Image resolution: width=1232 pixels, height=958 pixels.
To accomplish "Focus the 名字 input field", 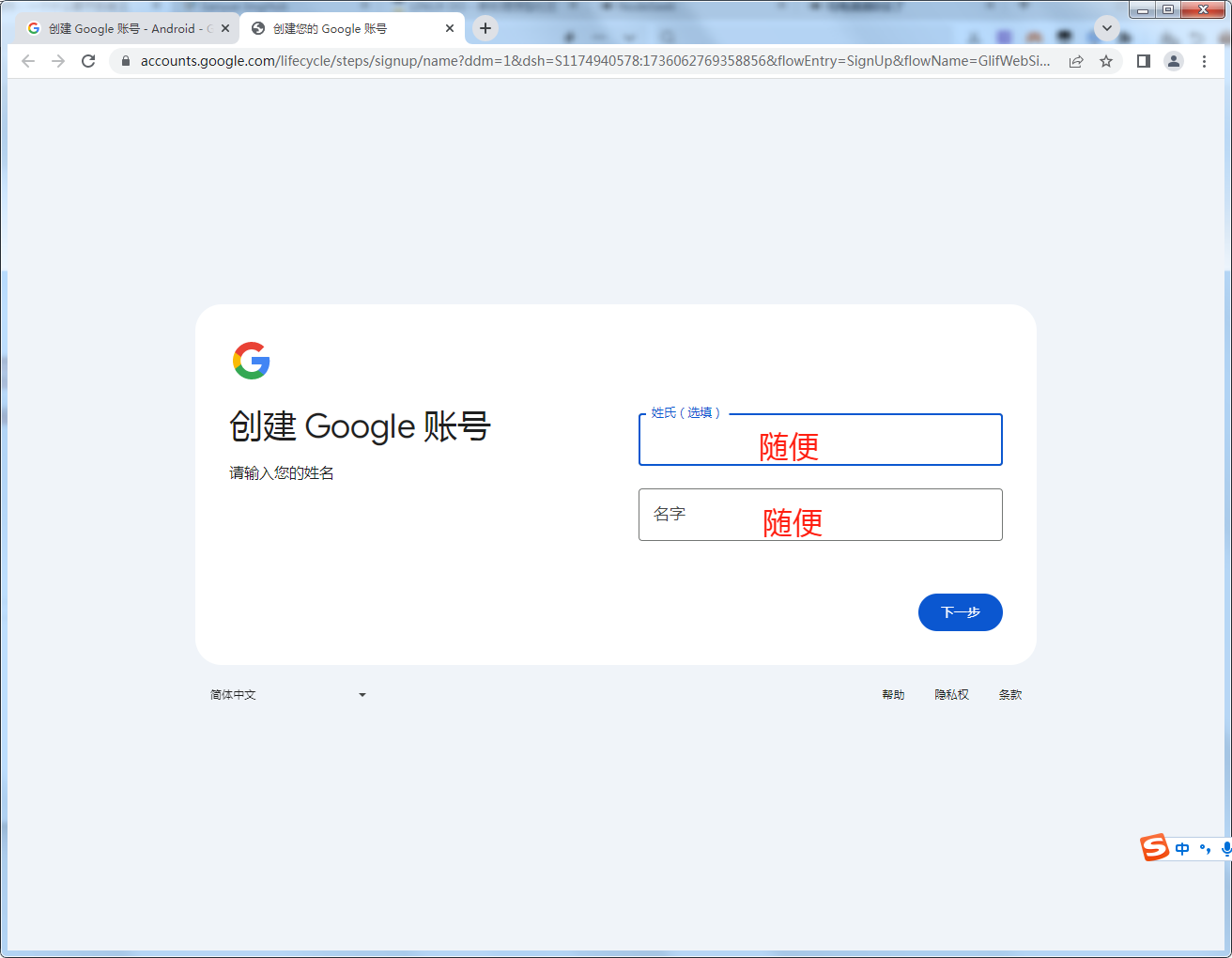I will 821,515.
